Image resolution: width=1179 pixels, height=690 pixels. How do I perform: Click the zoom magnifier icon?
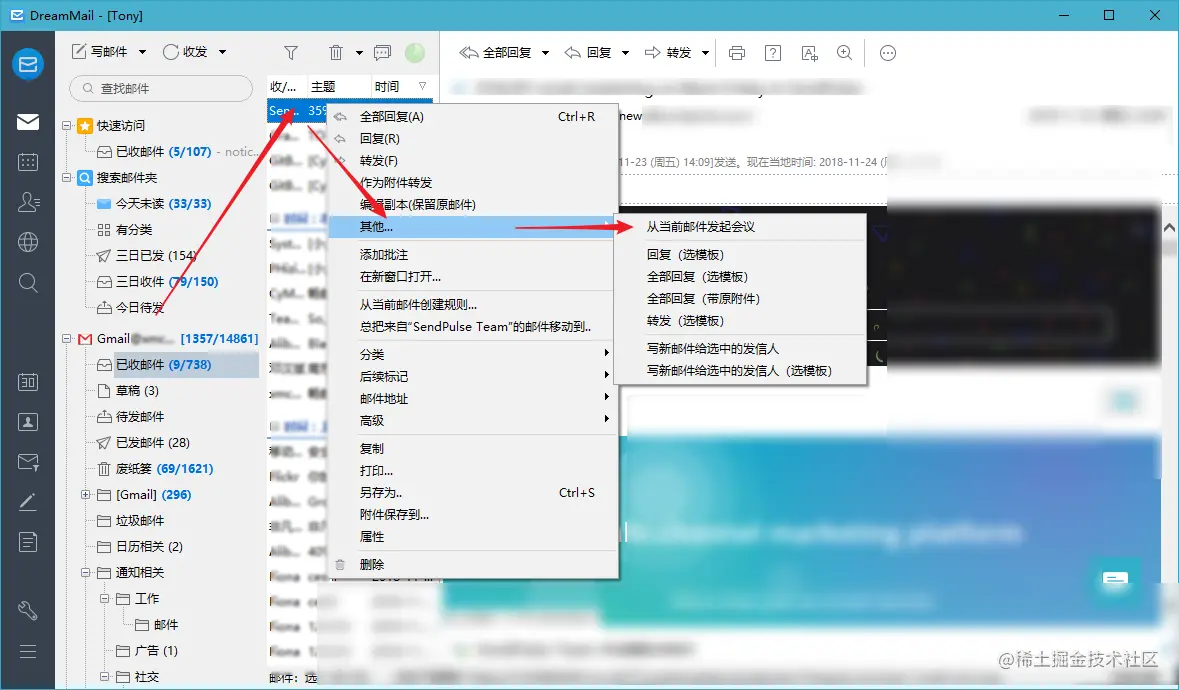(844, 53)
